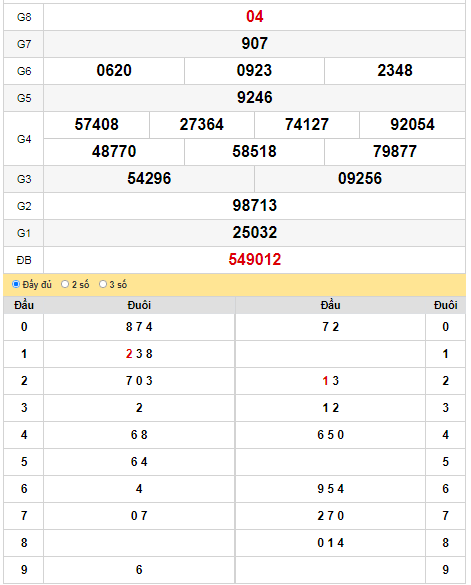
Task: Click the G8 prize number 04
Action: tap(255, 17)
